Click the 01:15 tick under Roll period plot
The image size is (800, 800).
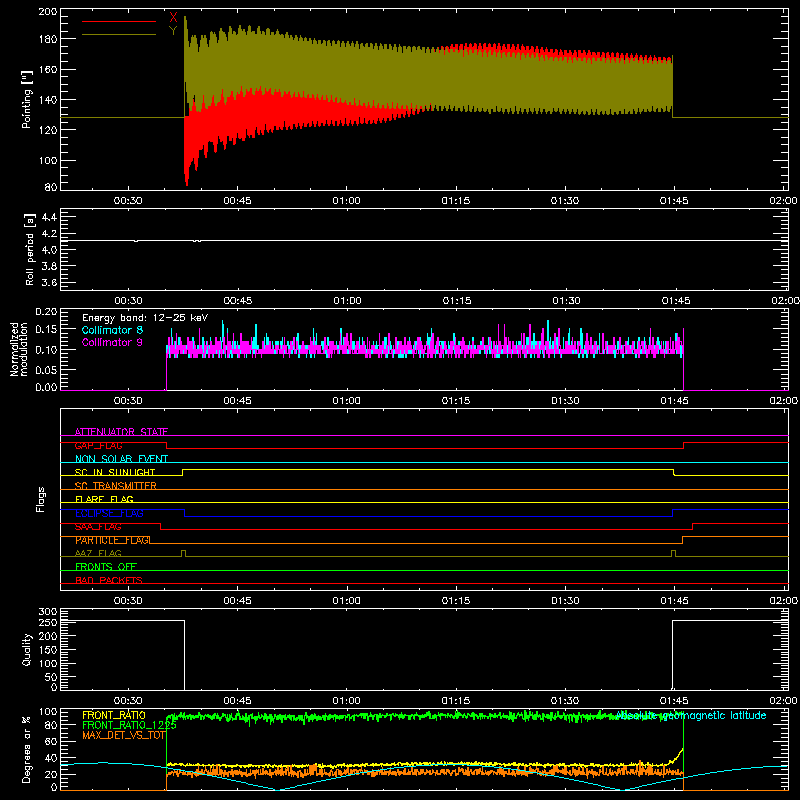click(456, 301)
